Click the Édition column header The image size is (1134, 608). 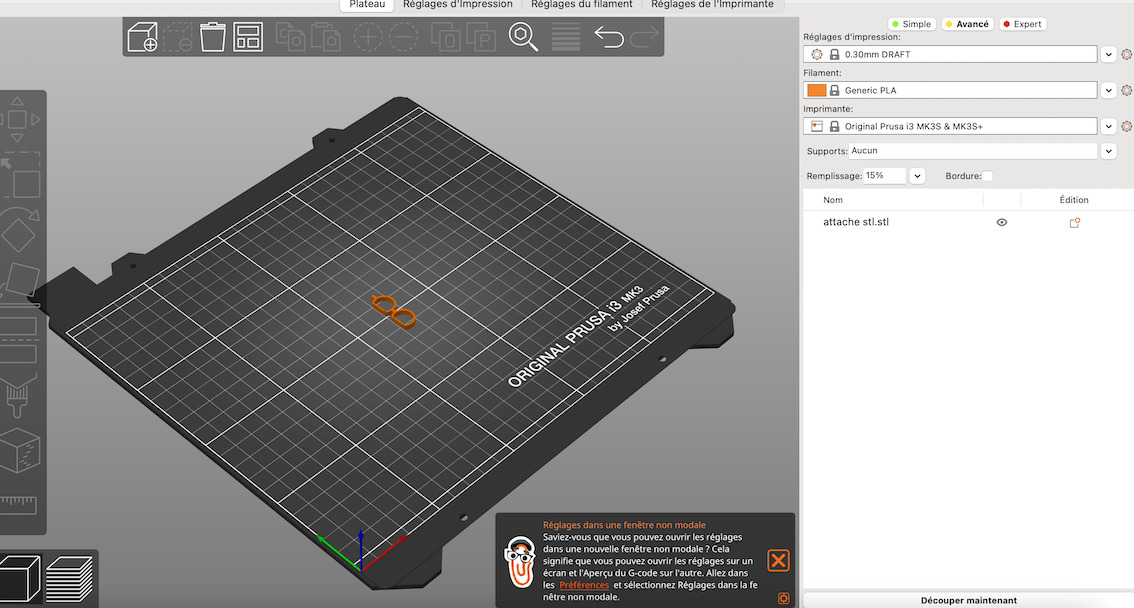point(1074,200)
